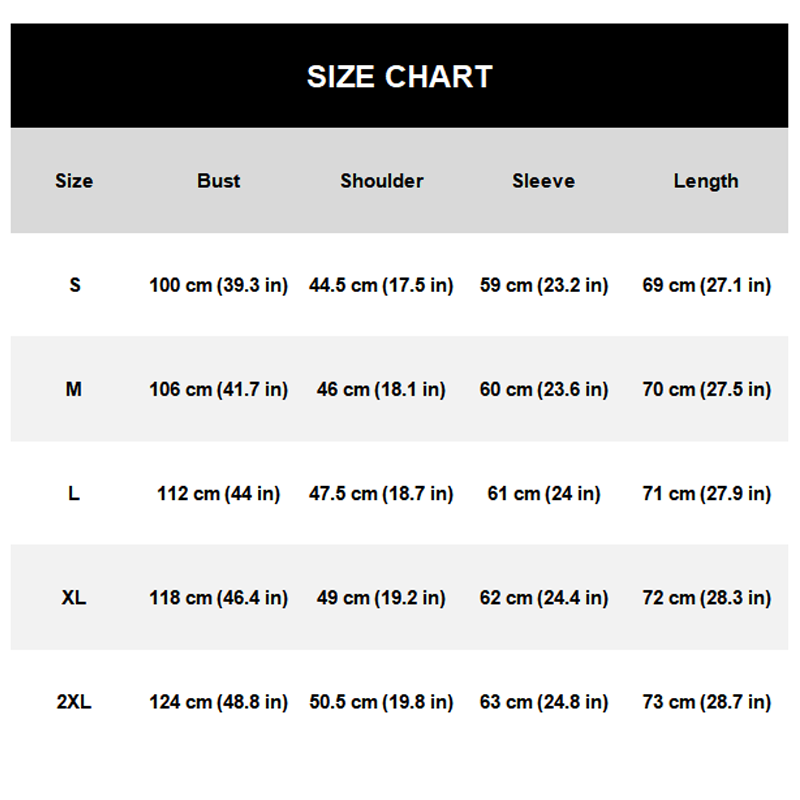Viewport: 800px width, 800px height.
Task: Select the XL size row label
Action: (74, 598)
